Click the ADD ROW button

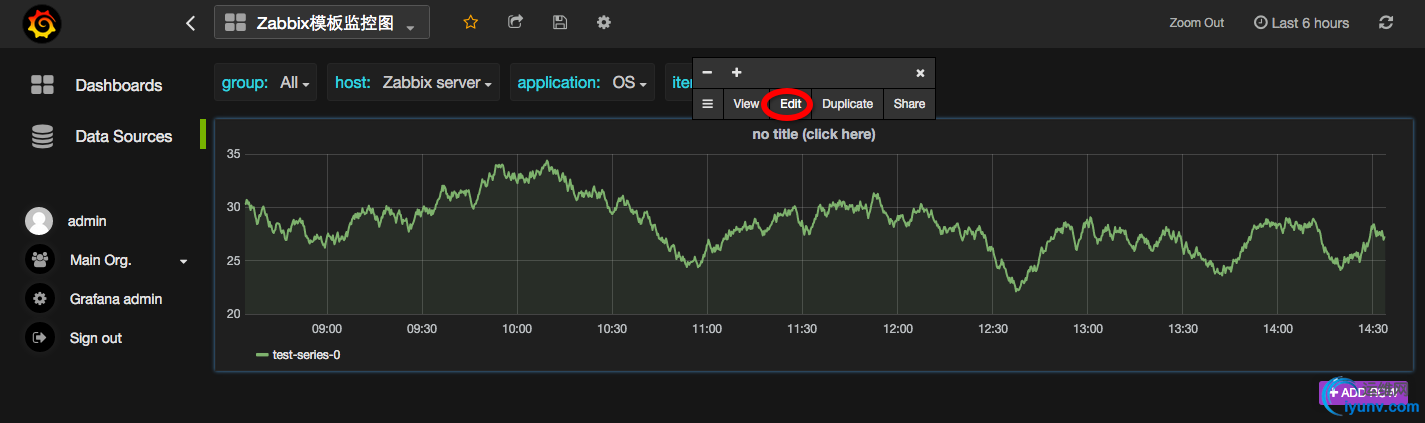pos(1363,393)
